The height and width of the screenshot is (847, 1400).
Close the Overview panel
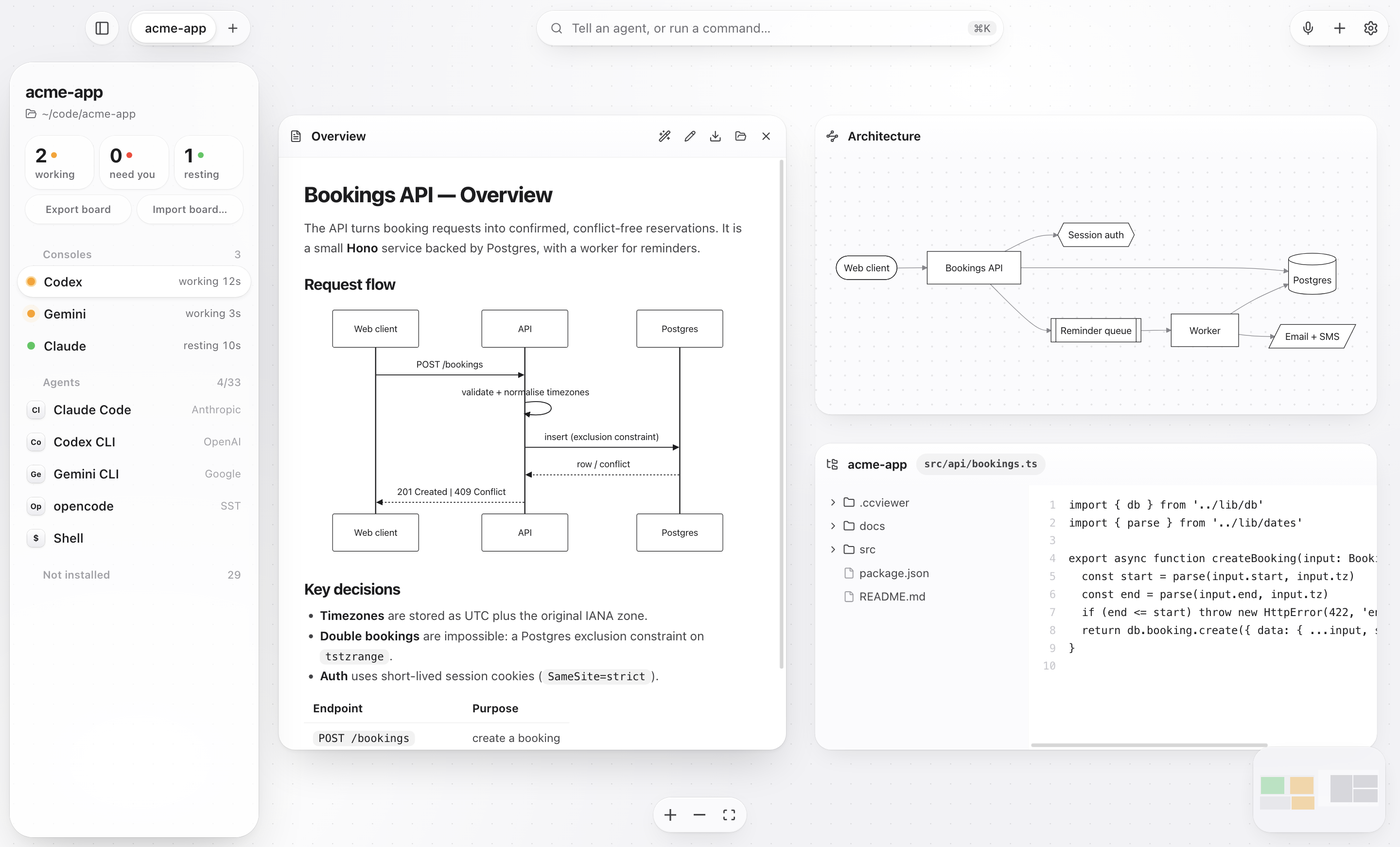click(766, 136)
